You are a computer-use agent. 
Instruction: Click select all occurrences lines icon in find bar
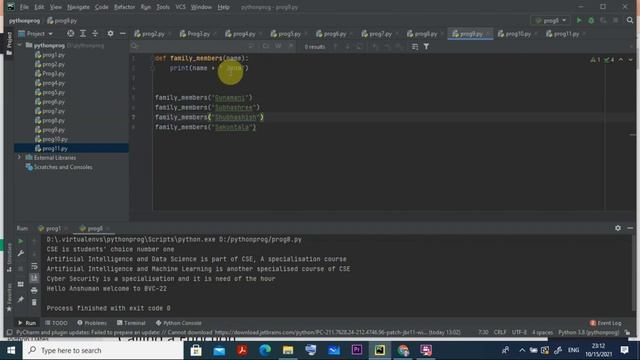pos(415,47)
